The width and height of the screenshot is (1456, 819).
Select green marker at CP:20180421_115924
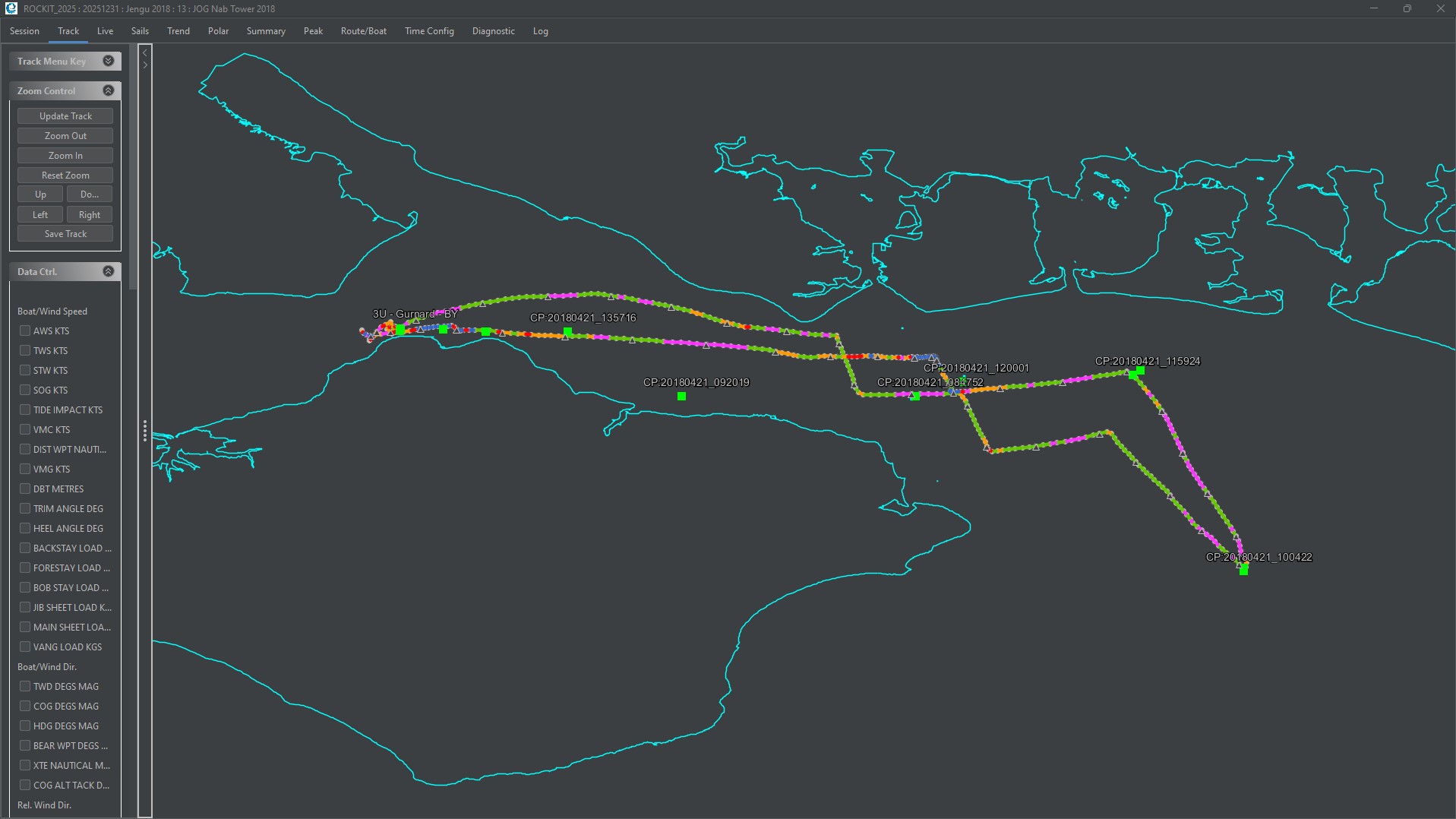point(1140,371)
